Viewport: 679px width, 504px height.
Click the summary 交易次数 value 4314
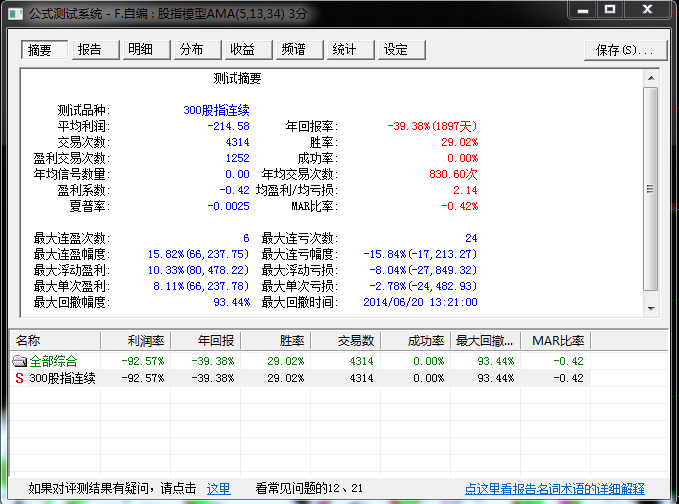[237, 142]
